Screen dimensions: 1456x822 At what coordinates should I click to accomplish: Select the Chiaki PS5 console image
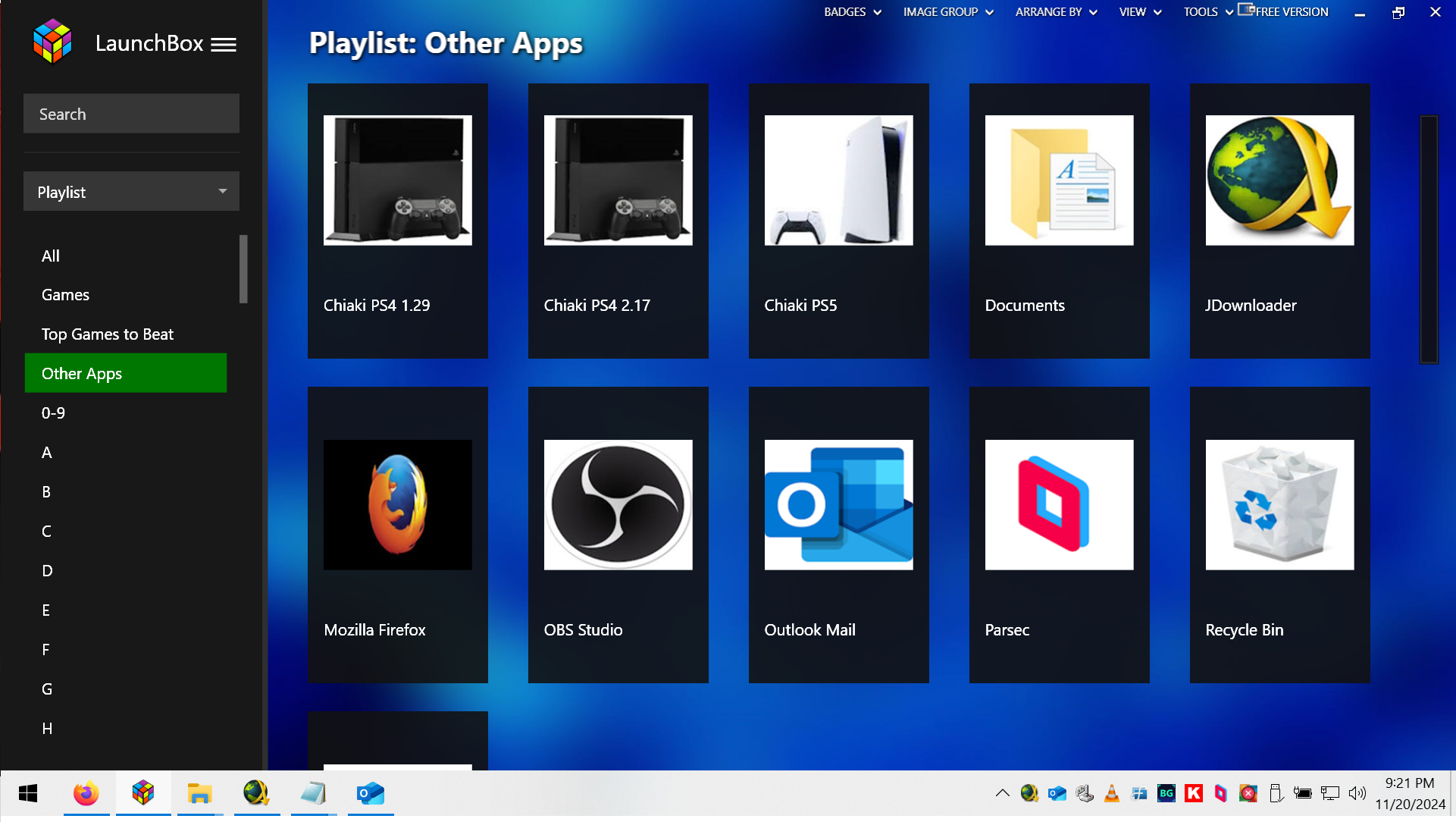tap(838, 180)
